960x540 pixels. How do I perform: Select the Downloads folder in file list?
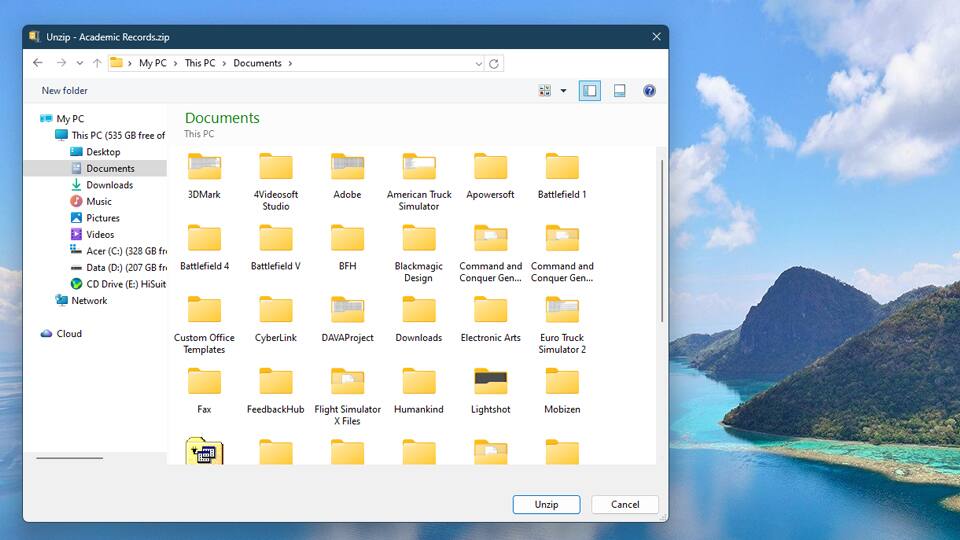(x=419, y=320)
